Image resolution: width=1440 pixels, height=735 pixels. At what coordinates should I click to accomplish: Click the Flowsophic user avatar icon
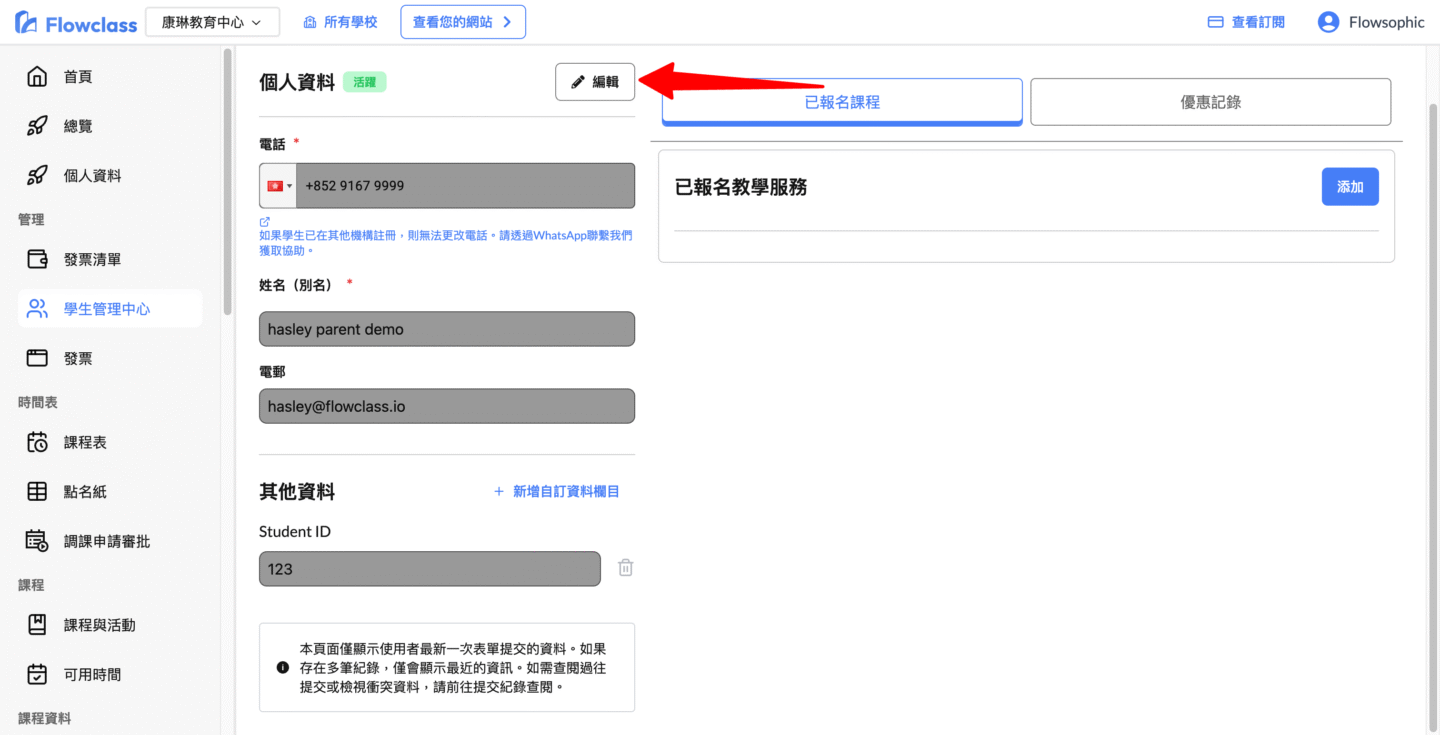[x=1328, y=22]
